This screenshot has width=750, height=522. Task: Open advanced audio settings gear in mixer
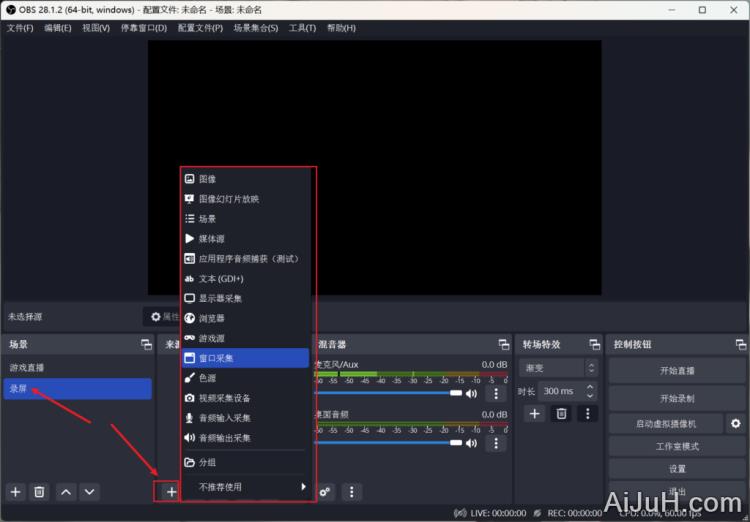(x=325, y=491)
